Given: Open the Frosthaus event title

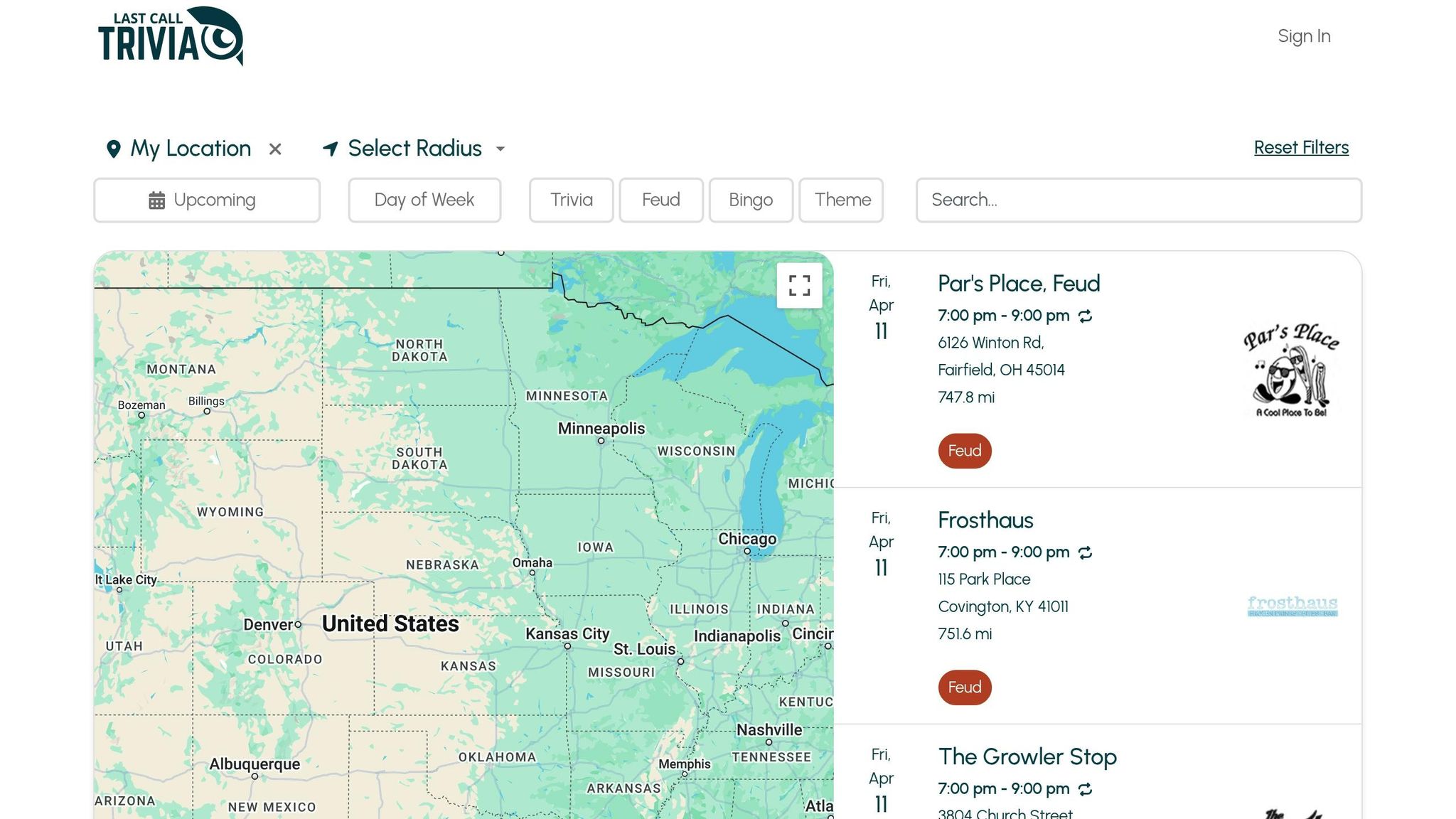Looking at the screenshot, I should (x=985, y=520).
